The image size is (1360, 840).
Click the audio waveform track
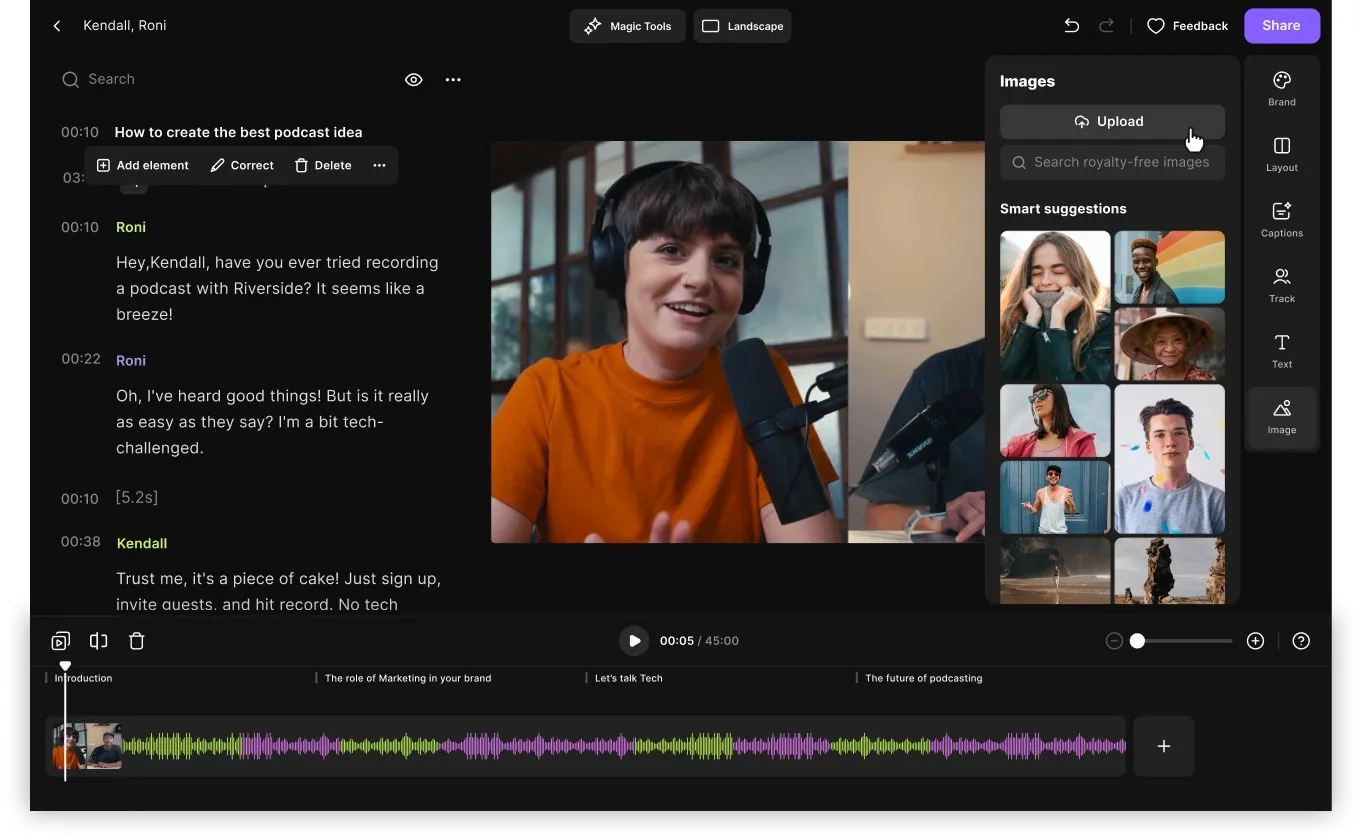pyautogui.click(x=624, y=746)
